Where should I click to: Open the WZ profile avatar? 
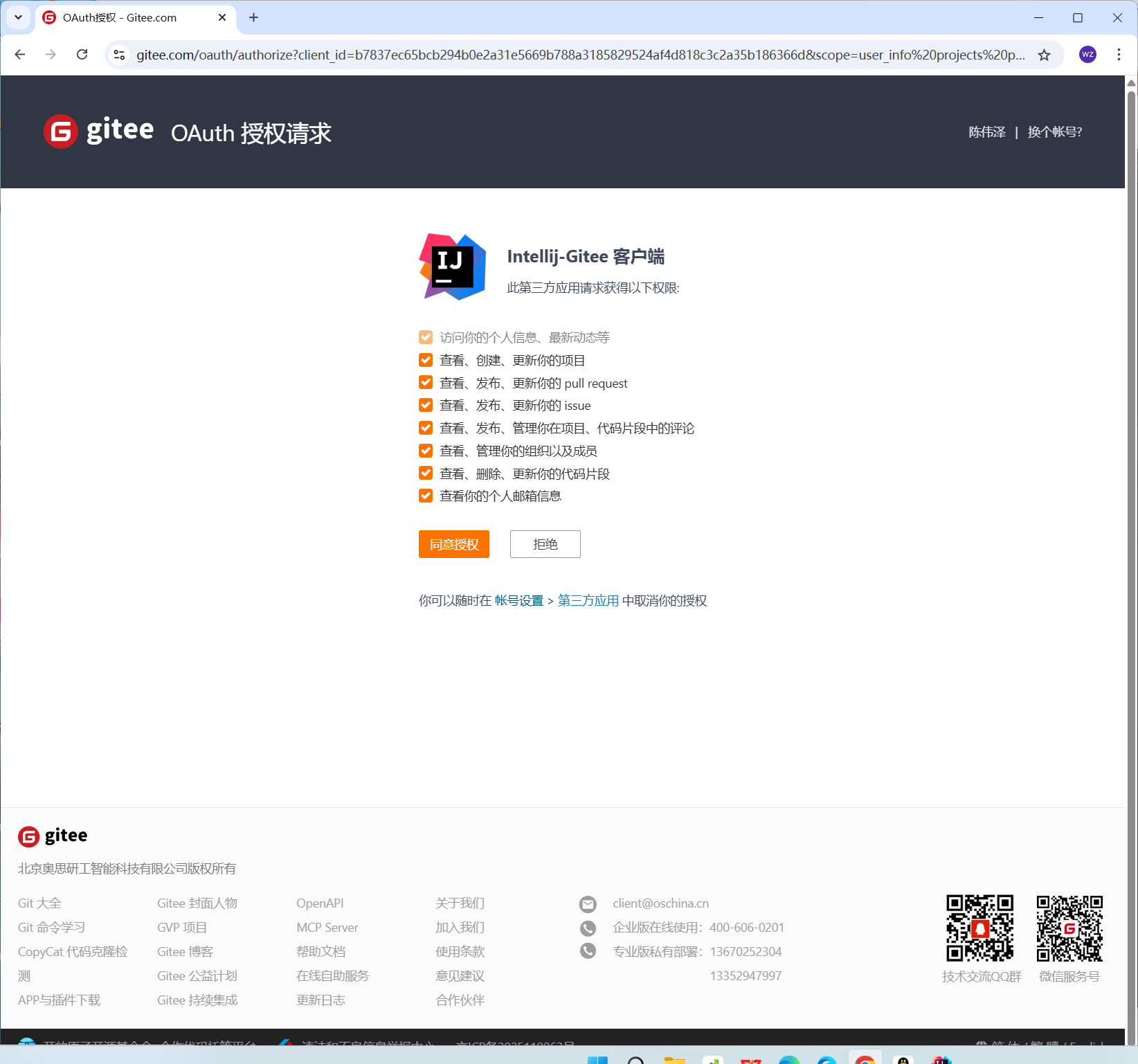coord(1087,55)
